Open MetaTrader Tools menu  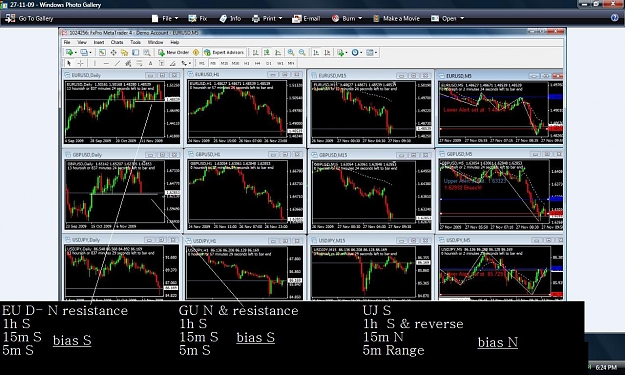pos(136,42)
